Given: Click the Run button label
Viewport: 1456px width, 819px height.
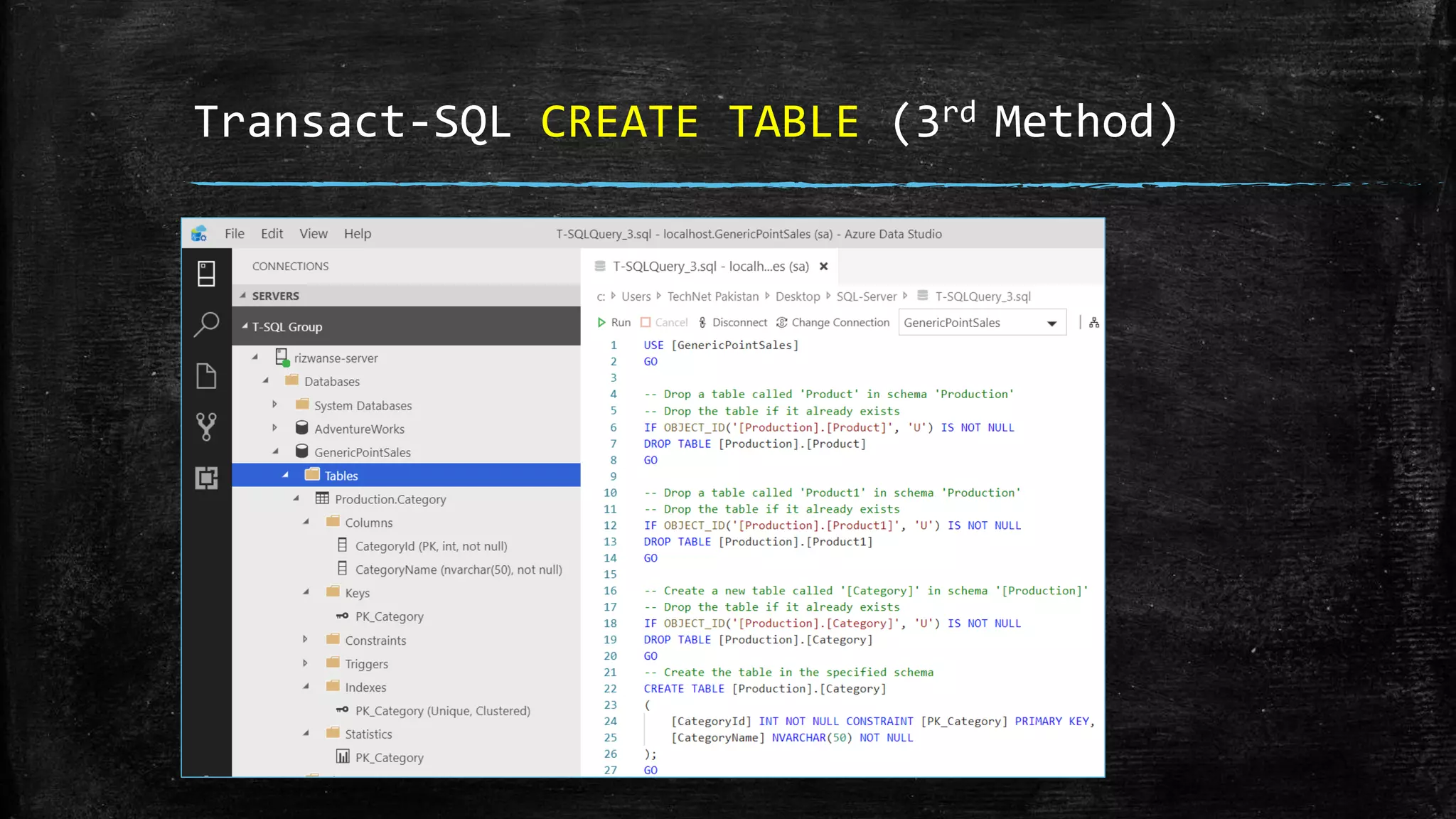Looking at the screenshot, I should point(621,323).
